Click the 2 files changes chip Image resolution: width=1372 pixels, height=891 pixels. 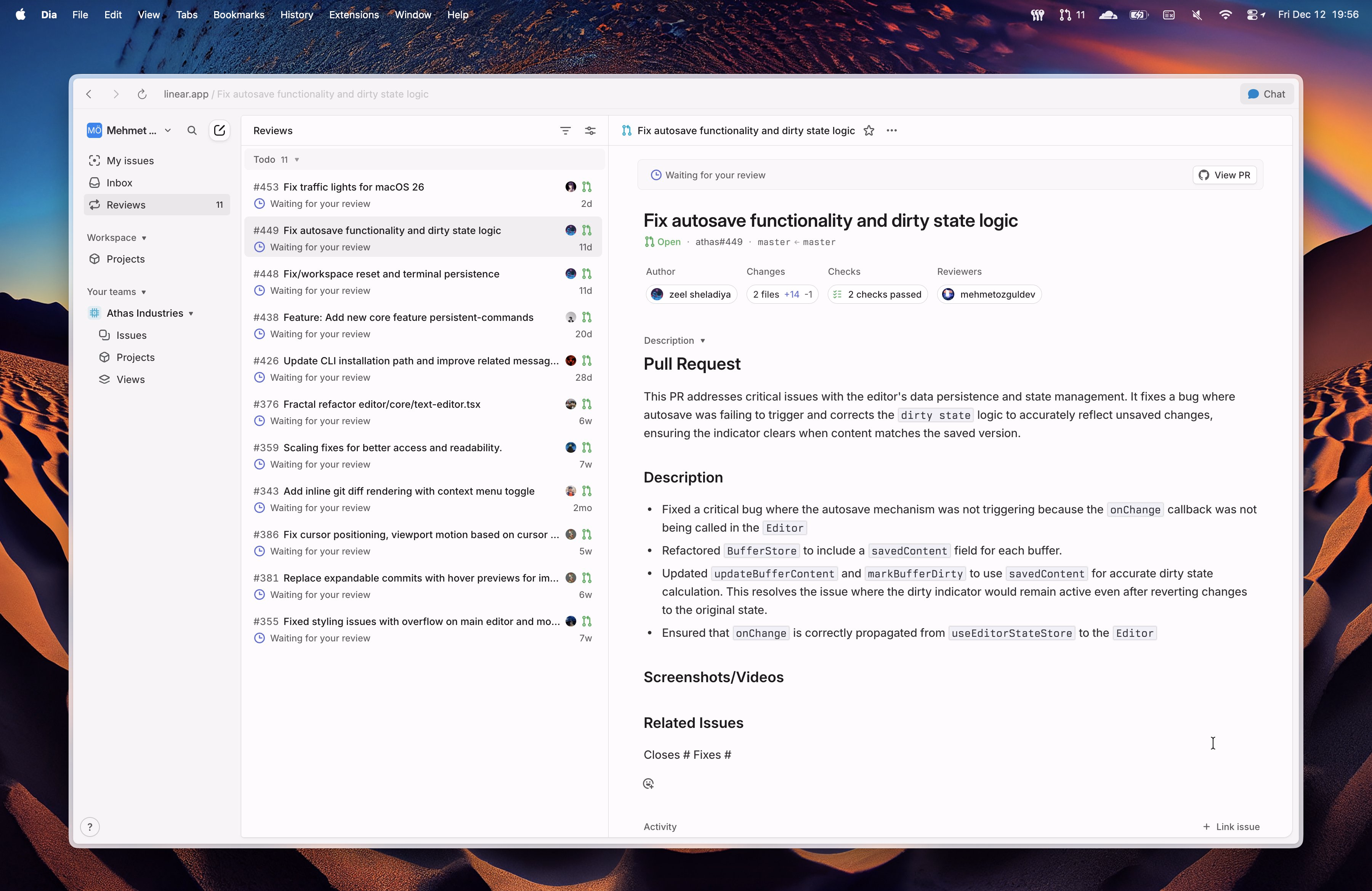782,295
